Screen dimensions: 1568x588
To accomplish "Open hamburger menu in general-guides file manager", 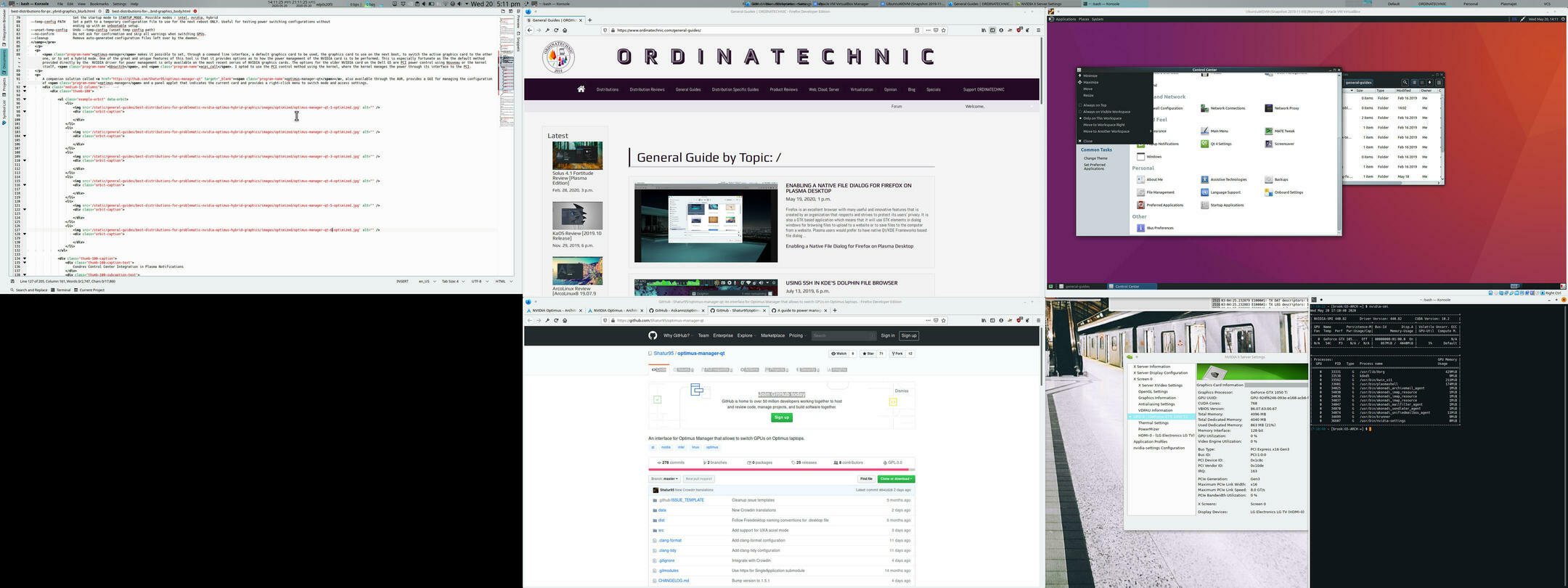I will click(x=1439, y=83).
